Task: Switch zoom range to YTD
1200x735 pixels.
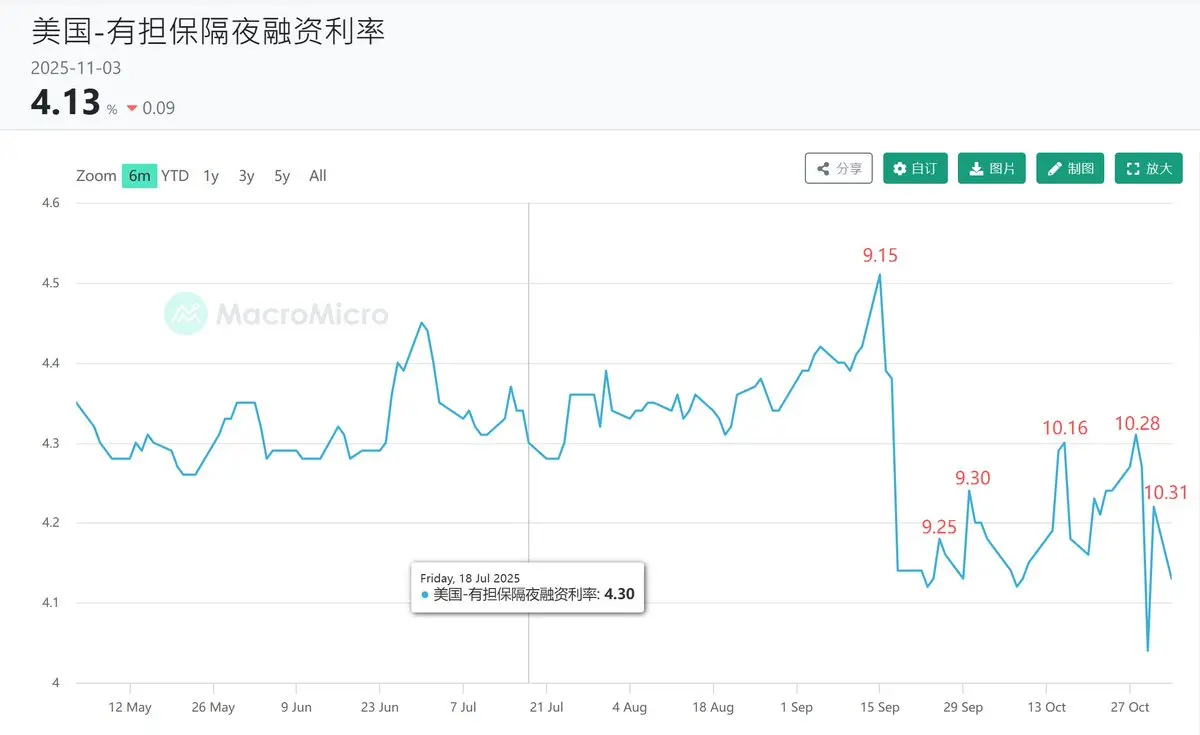Action: (x=175, y=176)
